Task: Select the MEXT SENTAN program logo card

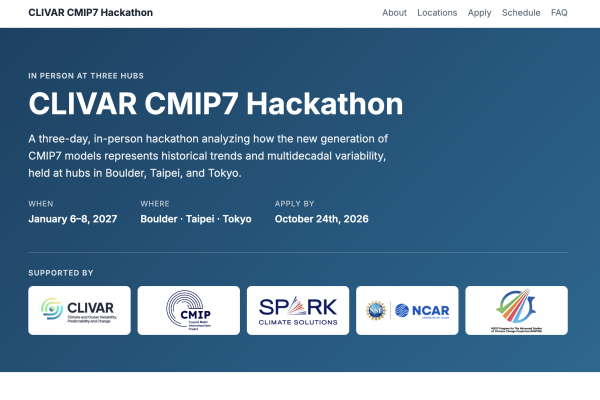Action: (x=516, y=310)
